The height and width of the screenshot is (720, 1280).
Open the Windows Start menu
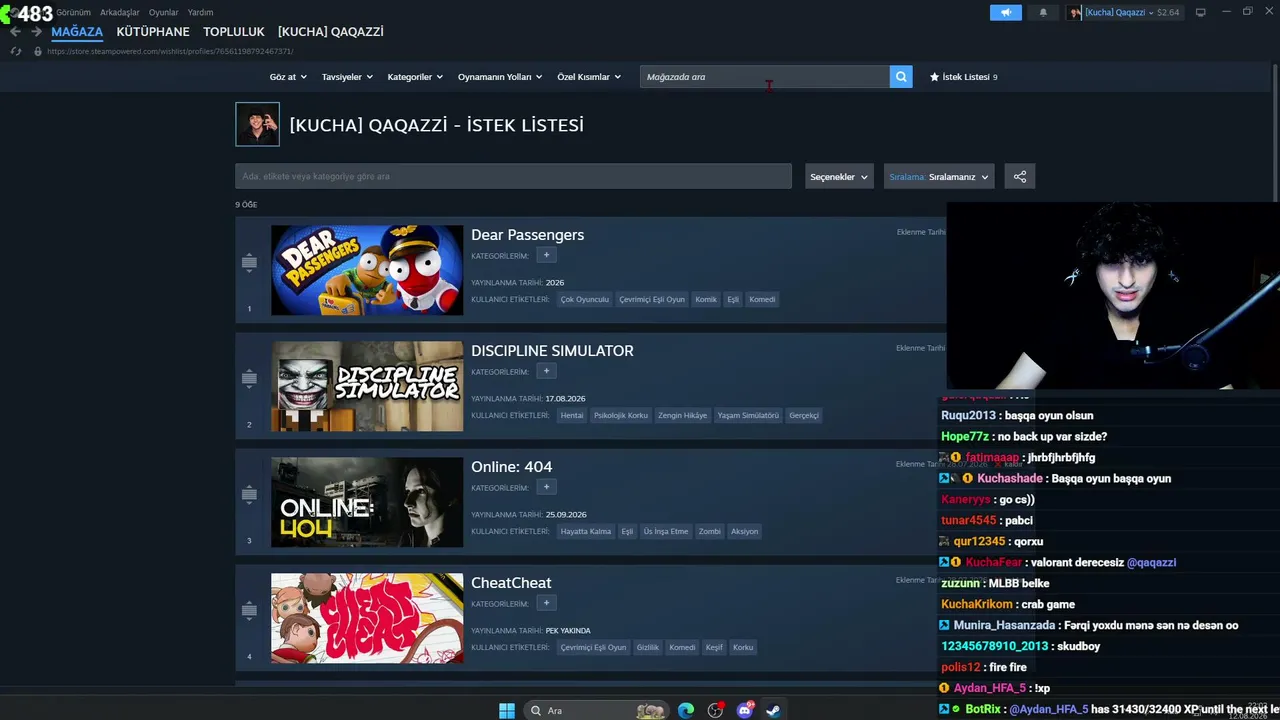pyautogui.click(x=507, y=710)
